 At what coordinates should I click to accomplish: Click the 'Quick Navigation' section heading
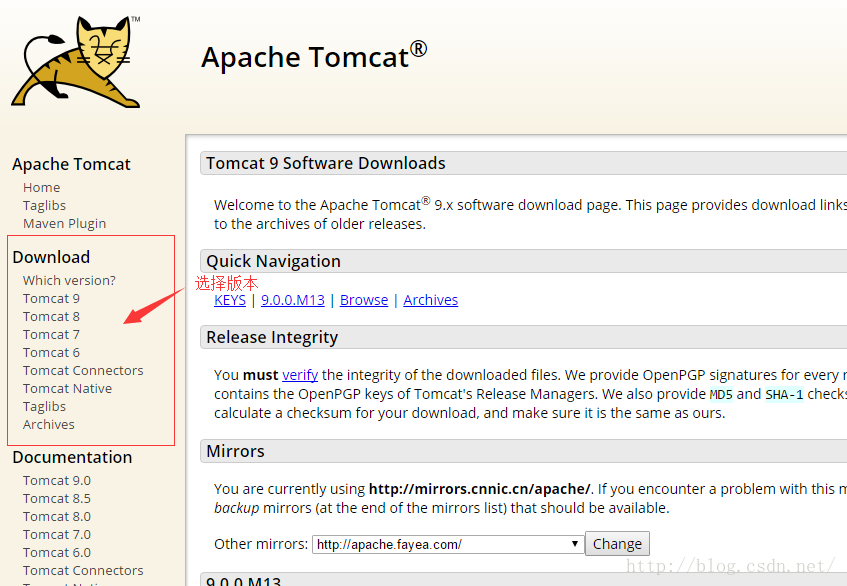(x=273, y=261)
